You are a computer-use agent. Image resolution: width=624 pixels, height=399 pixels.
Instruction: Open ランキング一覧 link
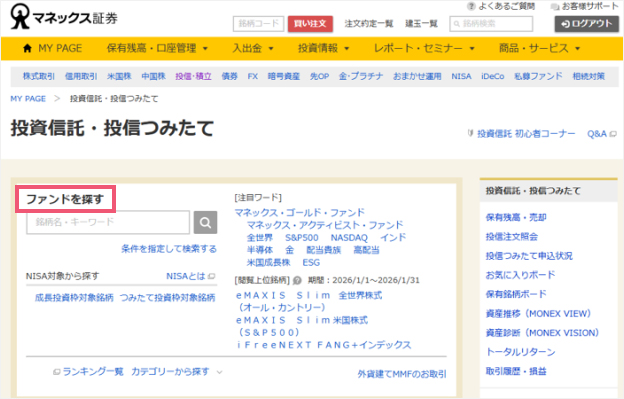(93, 372)
